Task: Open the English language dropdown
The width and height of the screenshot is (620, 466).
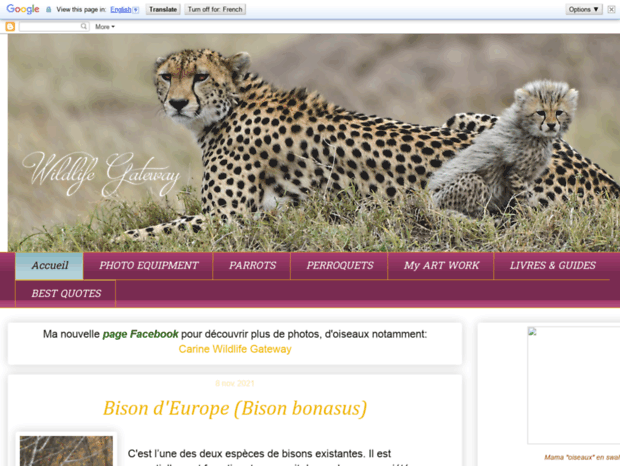Action: pos(124,9)
